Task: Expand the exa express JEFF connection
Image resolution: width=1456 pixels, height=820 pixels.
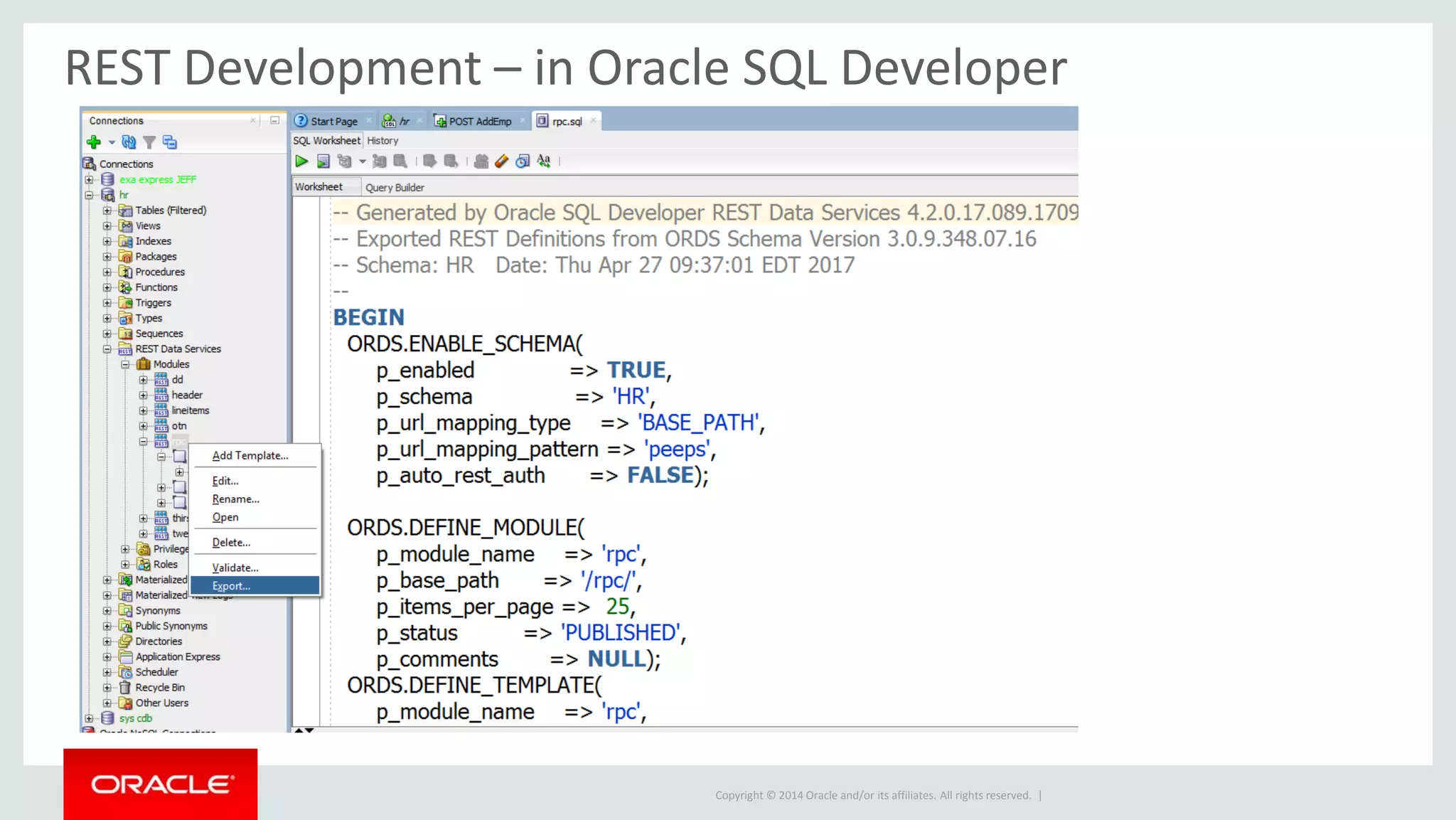Action: point(89,180)
